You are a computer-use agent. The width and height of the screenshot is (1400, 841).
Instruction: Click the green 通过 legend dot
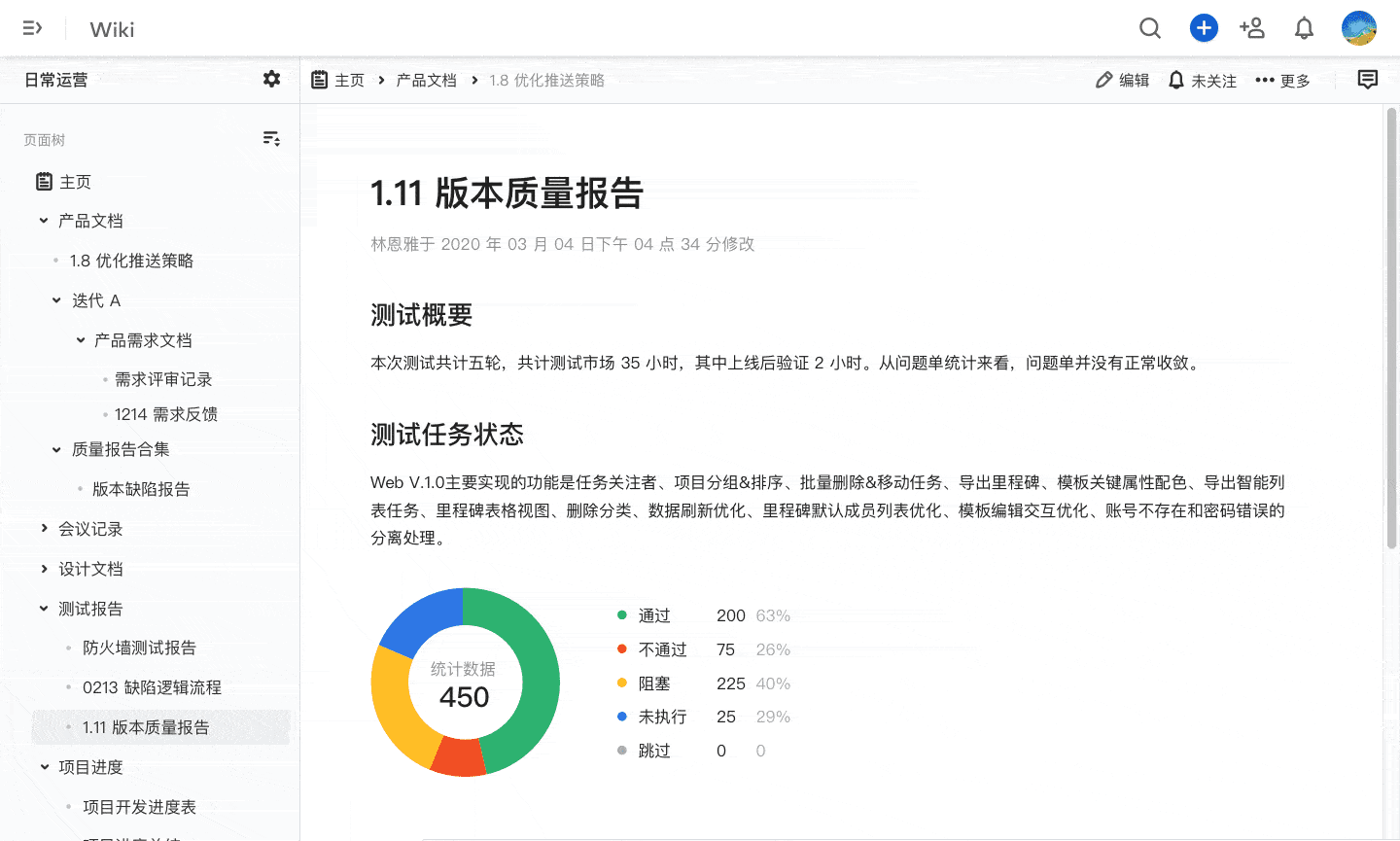pyautogui.click(x=622, y=615)
